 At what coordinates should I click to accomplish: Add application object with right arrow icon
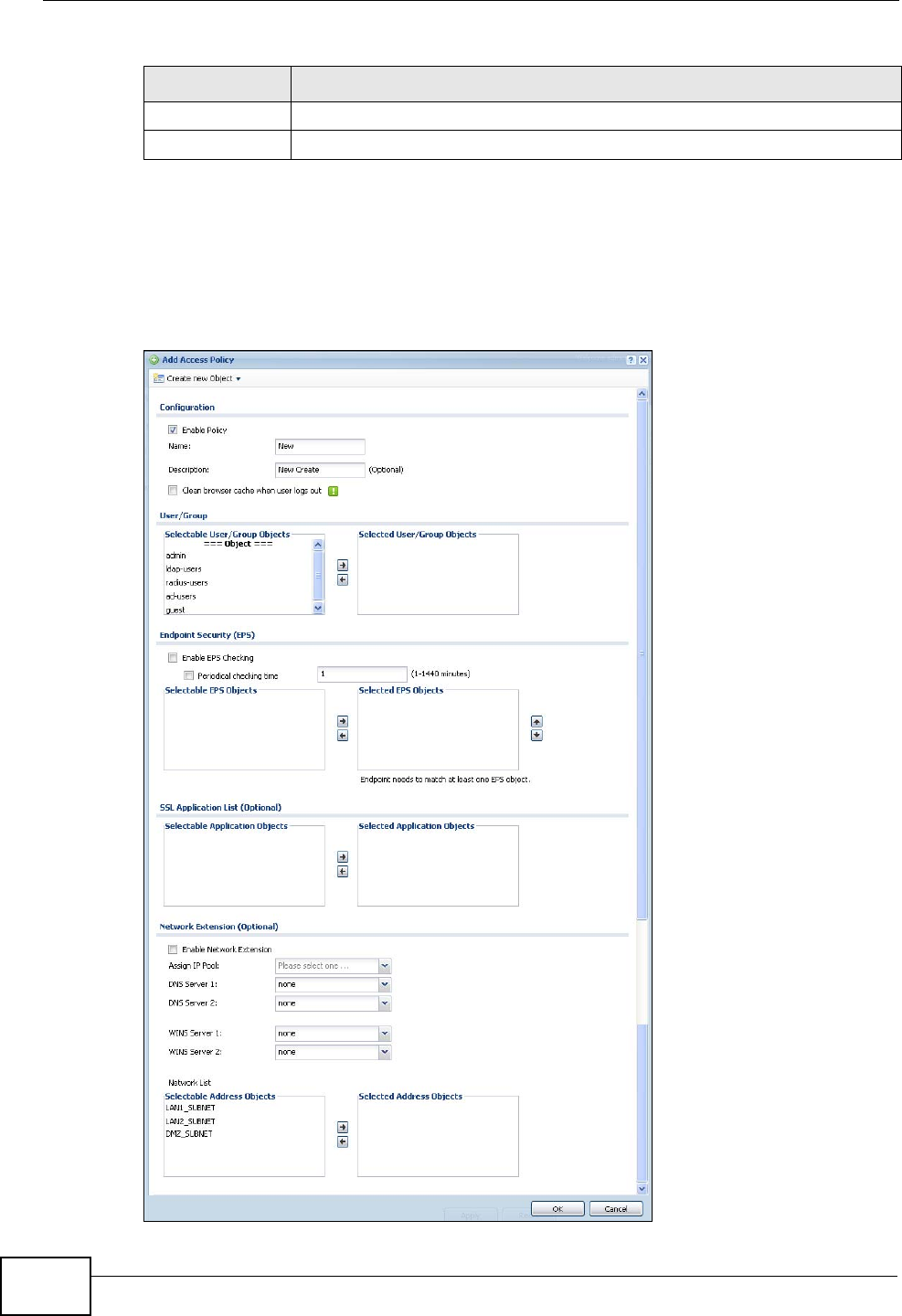click(343, 857)
